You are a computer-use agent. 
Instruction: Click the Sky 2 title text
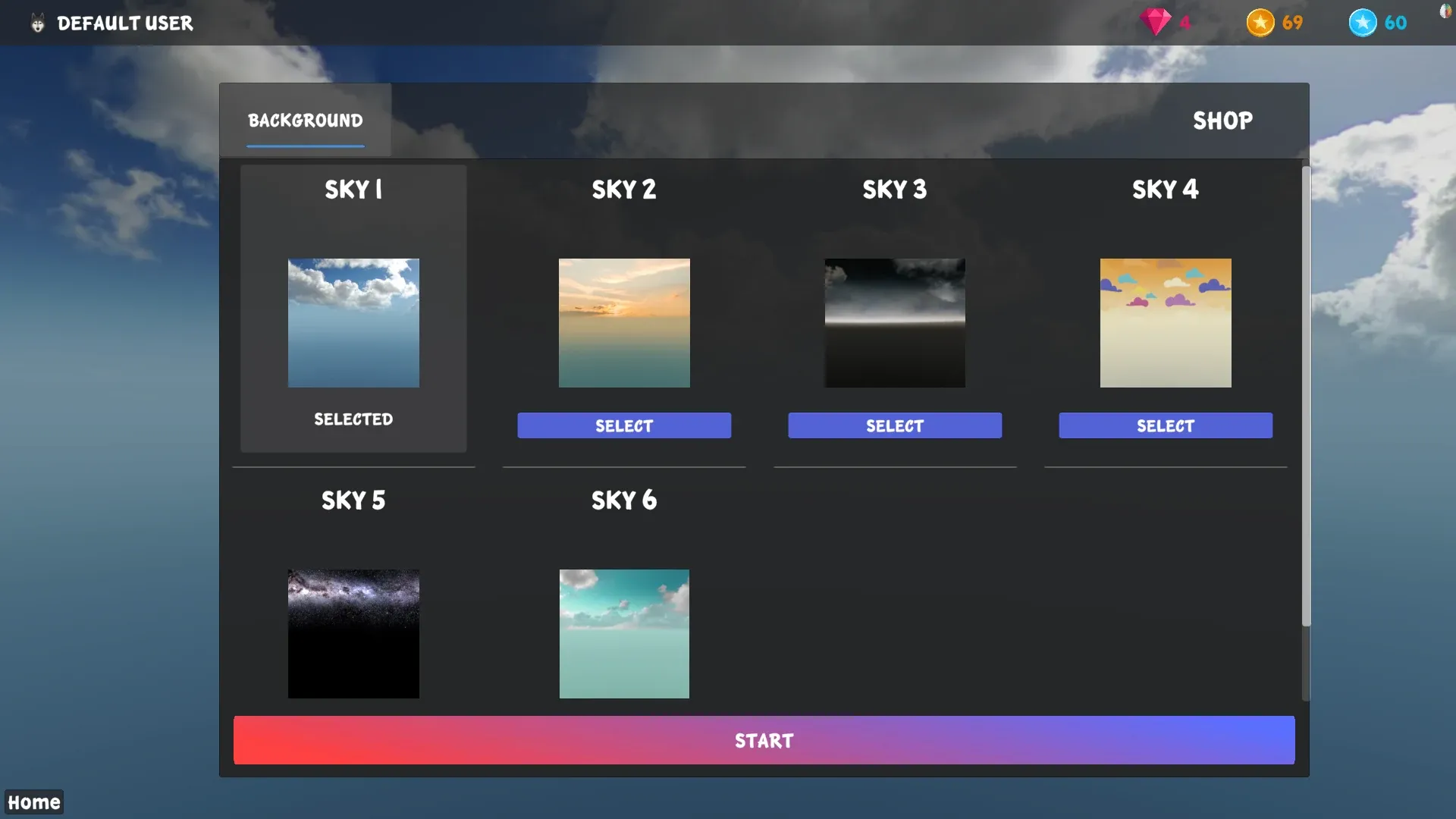[x=624, y=190]
